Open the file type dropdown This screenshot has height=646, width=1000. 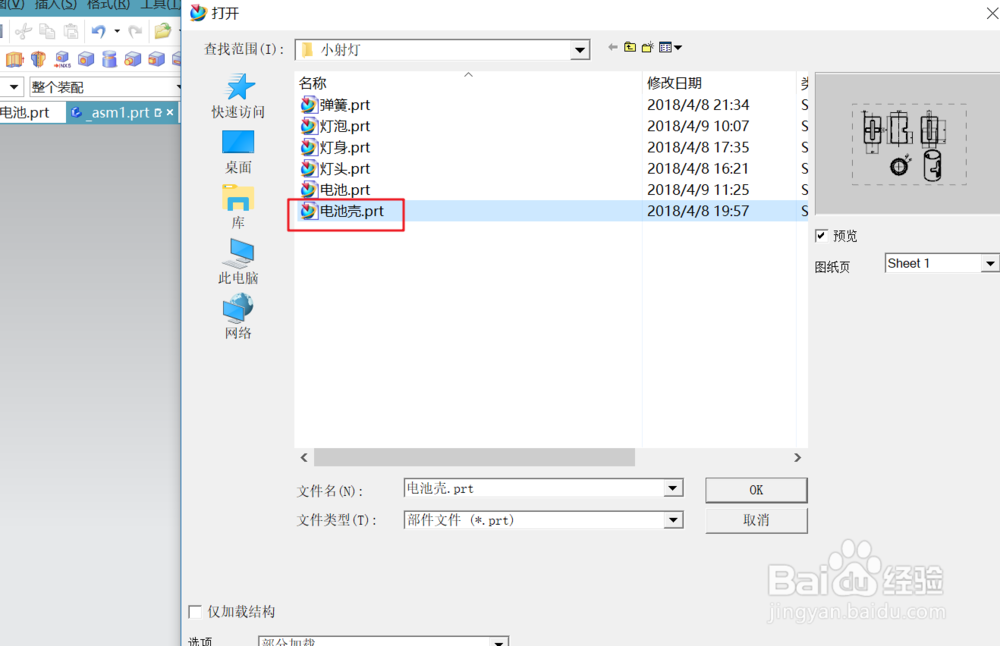click(673, 520)
